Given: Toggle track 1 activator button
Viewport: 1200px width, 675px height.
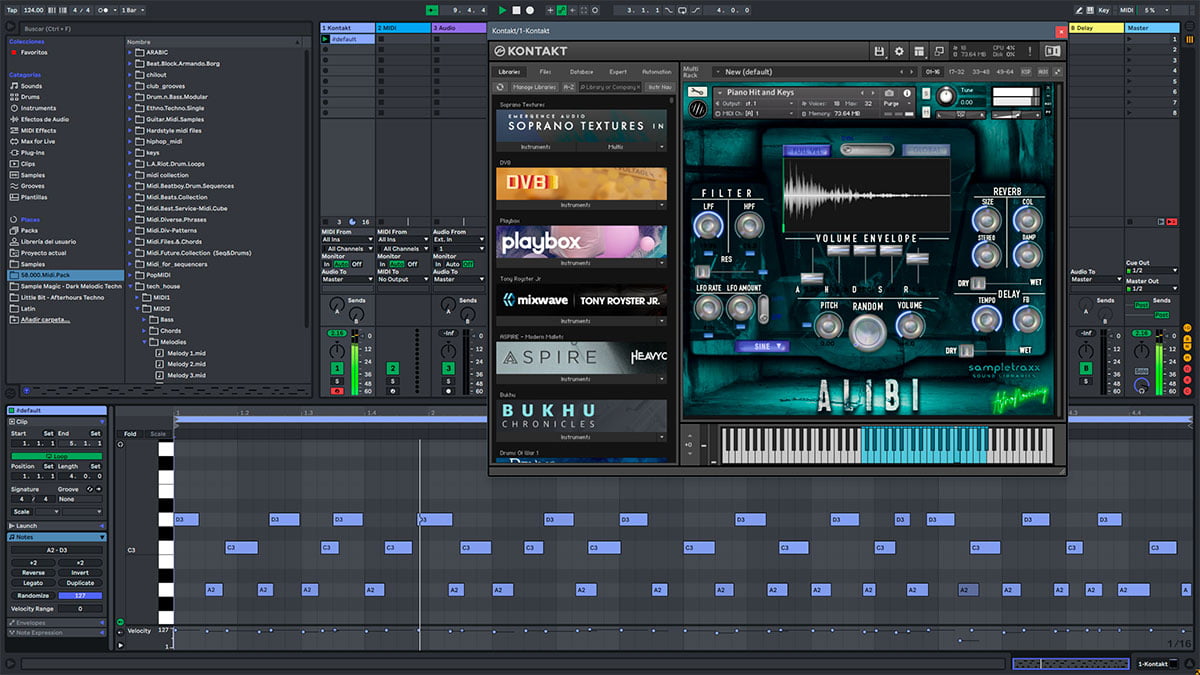Looking at the screenshot, I should click(337, 369).
